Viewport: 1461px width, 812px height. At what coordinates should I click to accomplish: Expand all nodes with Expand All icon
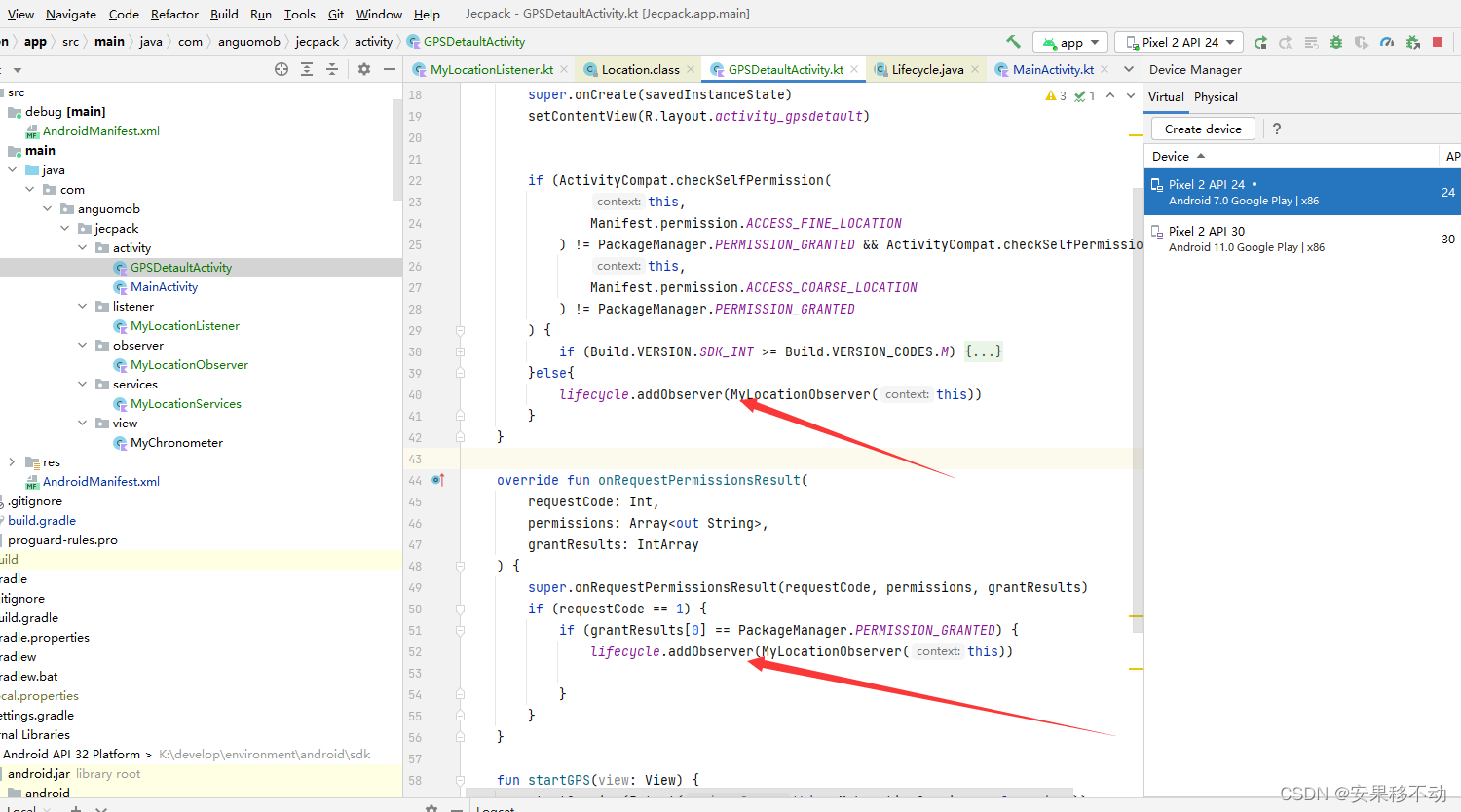tap(307, 69)
